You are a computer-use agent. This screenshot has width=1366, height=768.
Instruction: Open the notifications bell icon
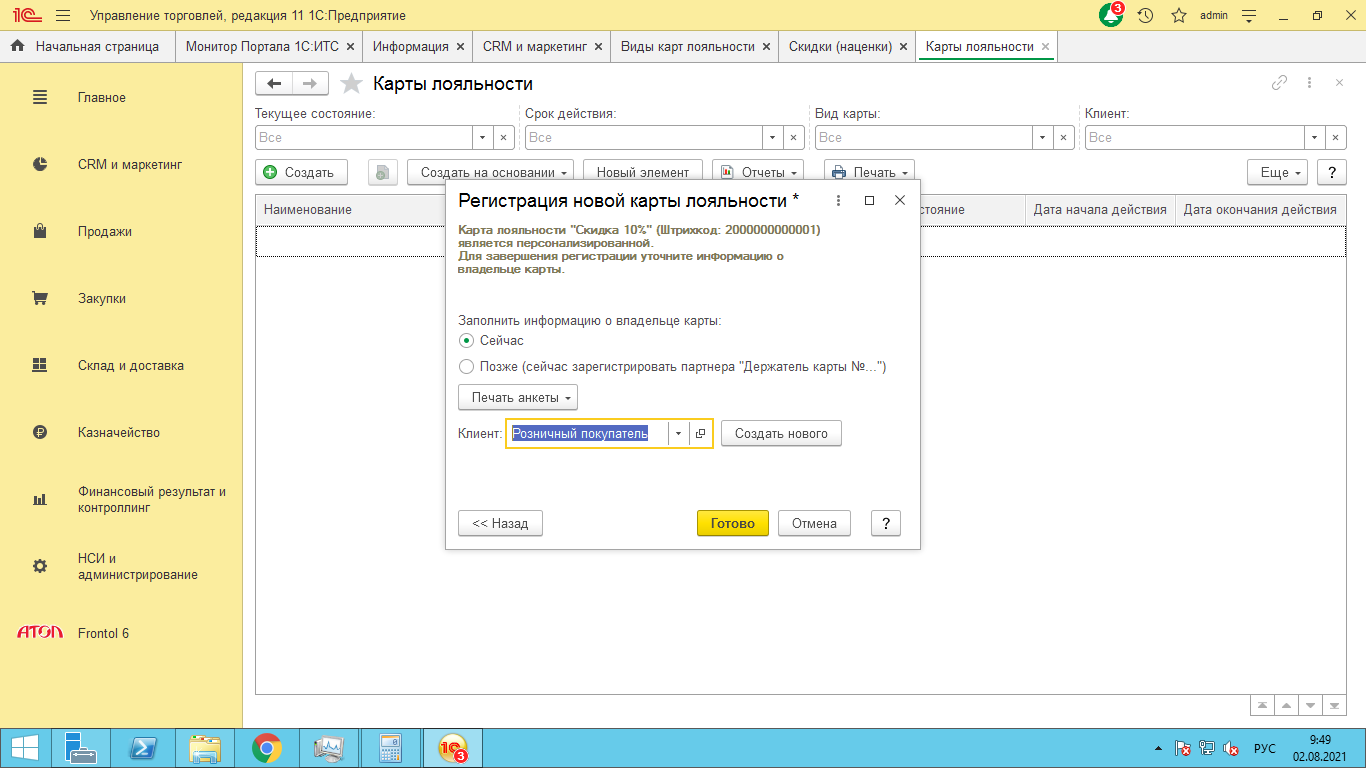pyautogui.click(x=1111, y=15)
